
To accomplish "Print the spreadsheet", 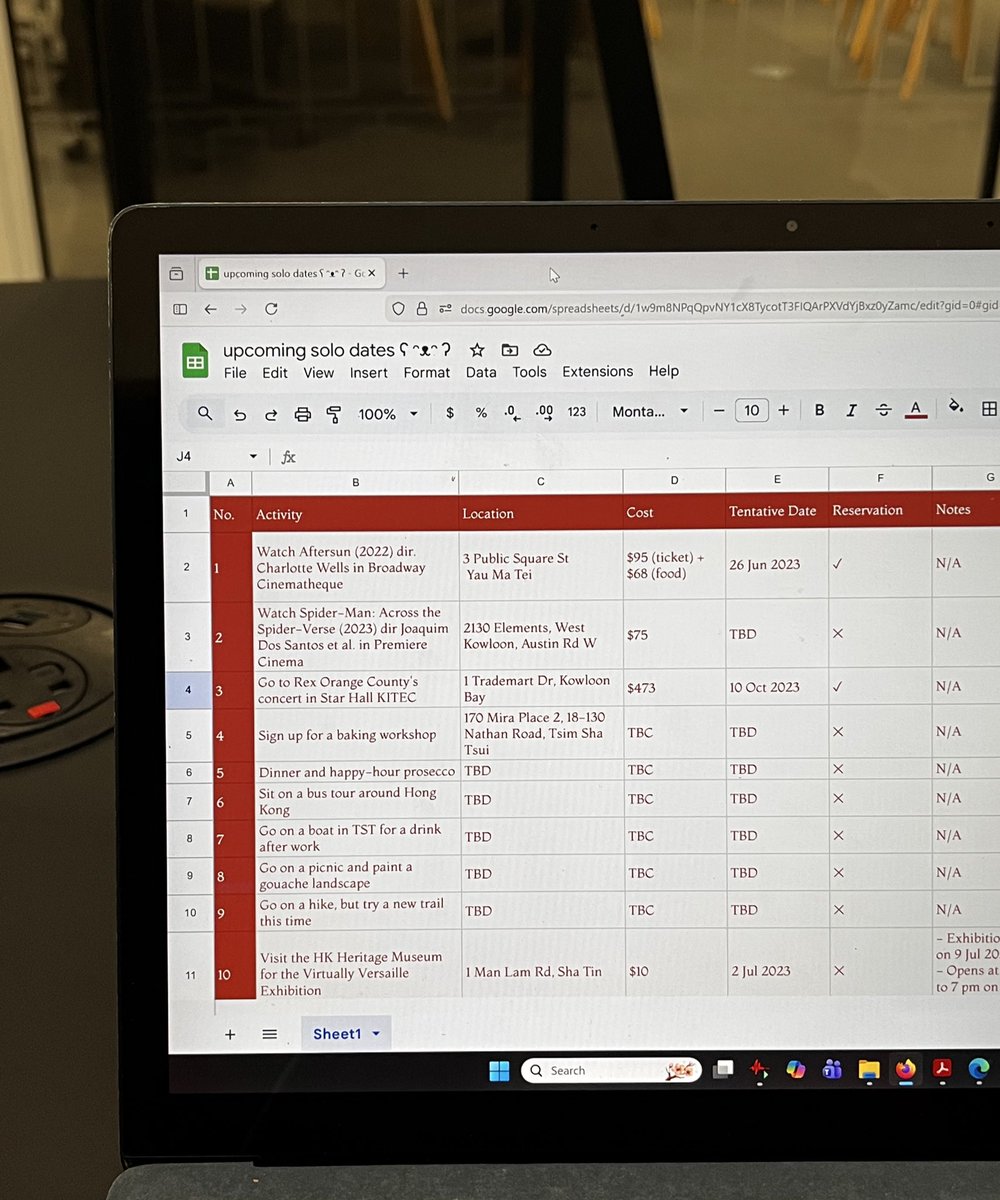I will click(x=303, y=414).
